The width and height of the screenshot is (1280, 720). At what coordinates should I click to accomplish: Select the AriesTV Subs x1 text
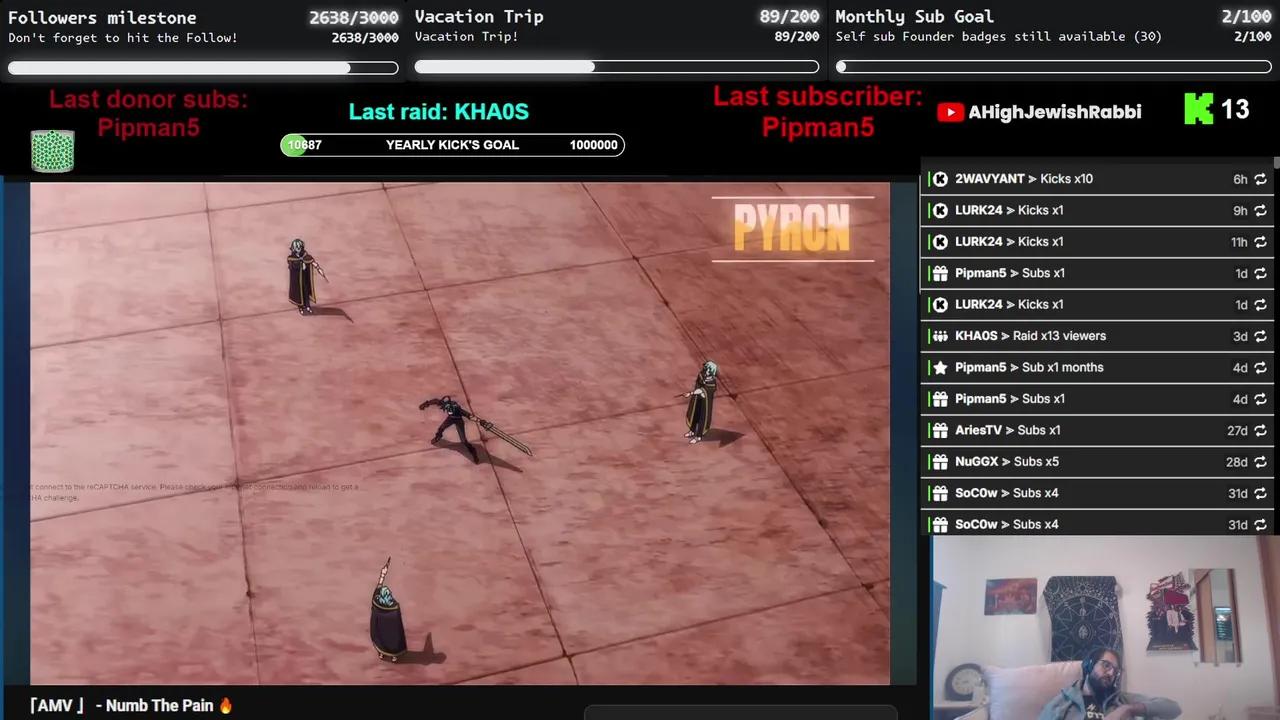1008,430
